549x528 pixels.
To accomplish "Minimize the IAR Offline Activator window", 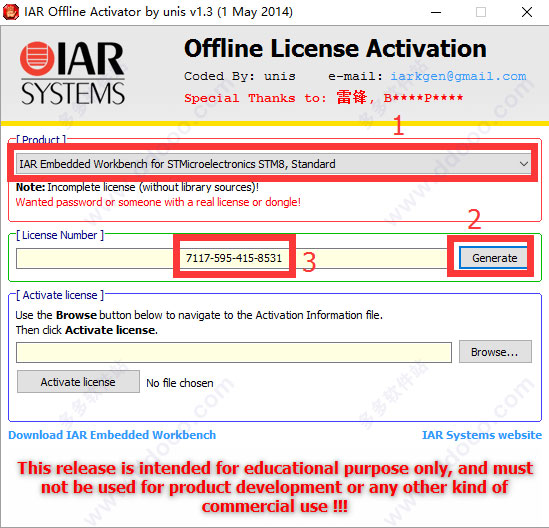I will pyautogui.click(x=436, y=12).
